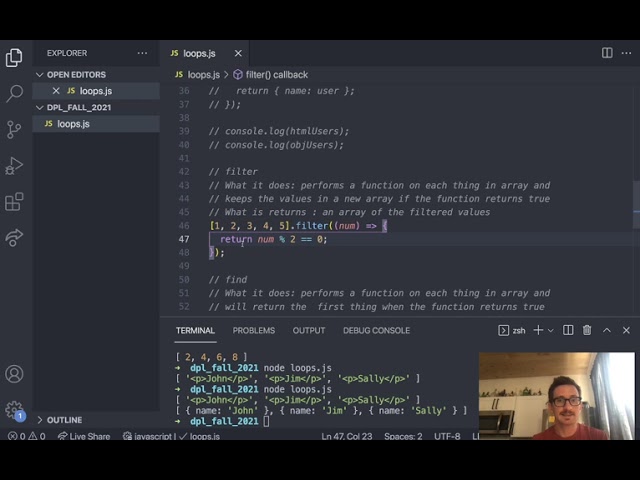Open the Manage gear icon
The height and width of the screenshot is (480, 640).
click(x=14, y=410)
